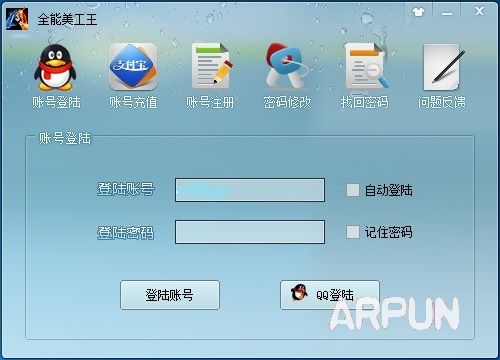The image size is (500, 360).
Task: Select the 问题反馈 label
Action: (442, 102)
